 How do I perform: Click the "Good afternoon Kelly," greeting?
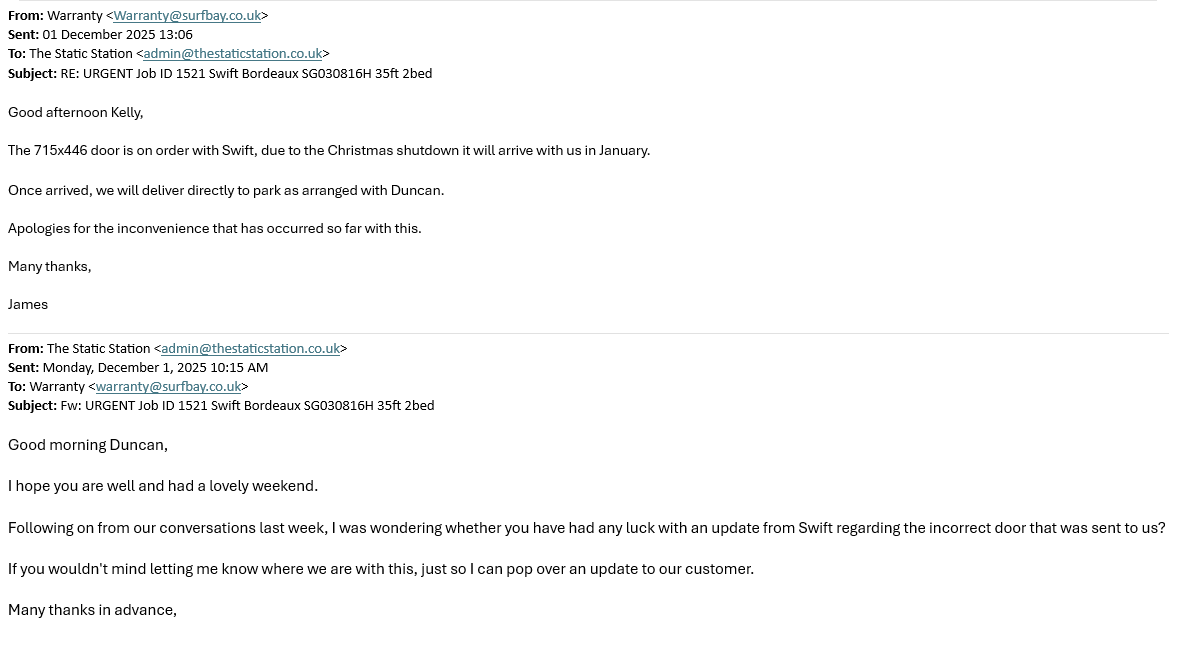tap(76, 113)
